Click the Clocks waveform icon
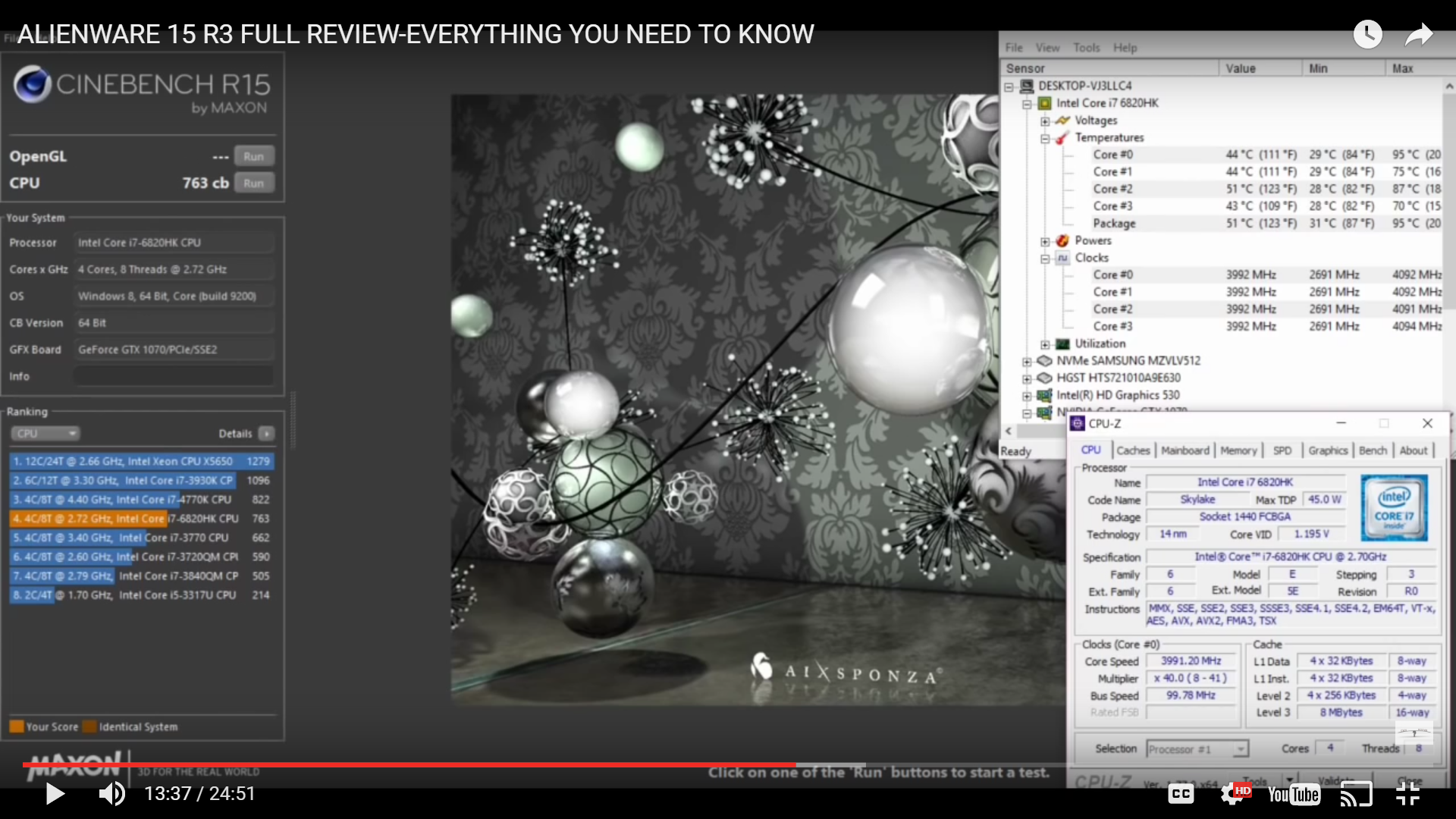 point(1062,258)
